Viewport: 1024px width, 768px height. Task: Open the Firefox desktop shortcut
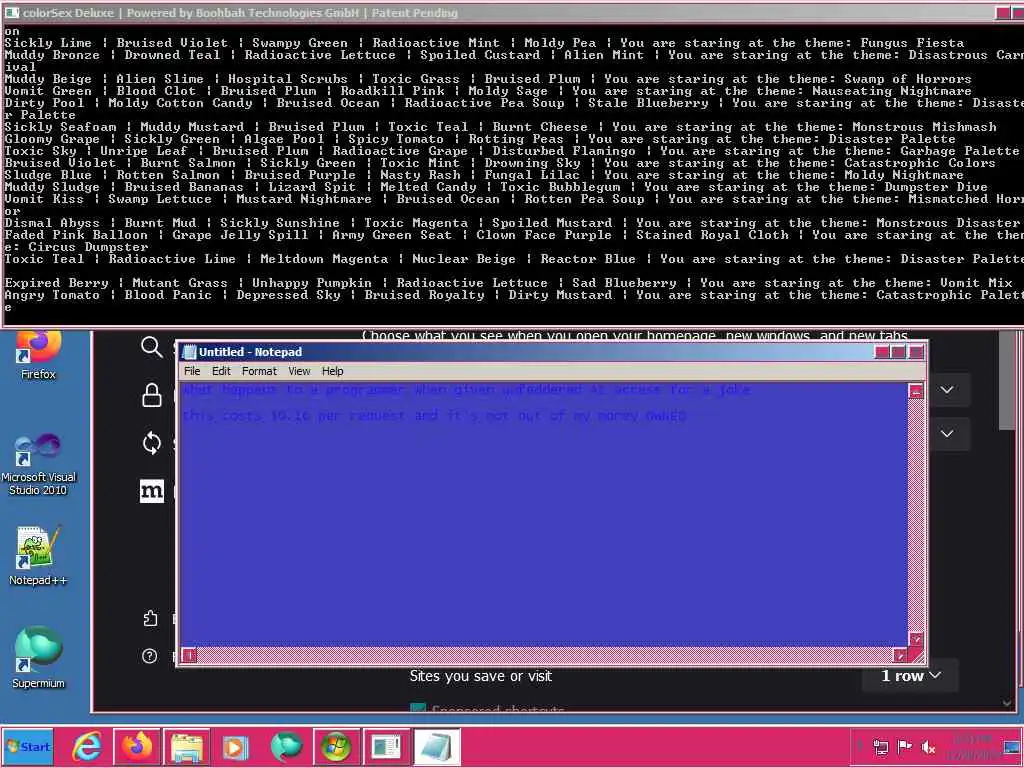38,356
